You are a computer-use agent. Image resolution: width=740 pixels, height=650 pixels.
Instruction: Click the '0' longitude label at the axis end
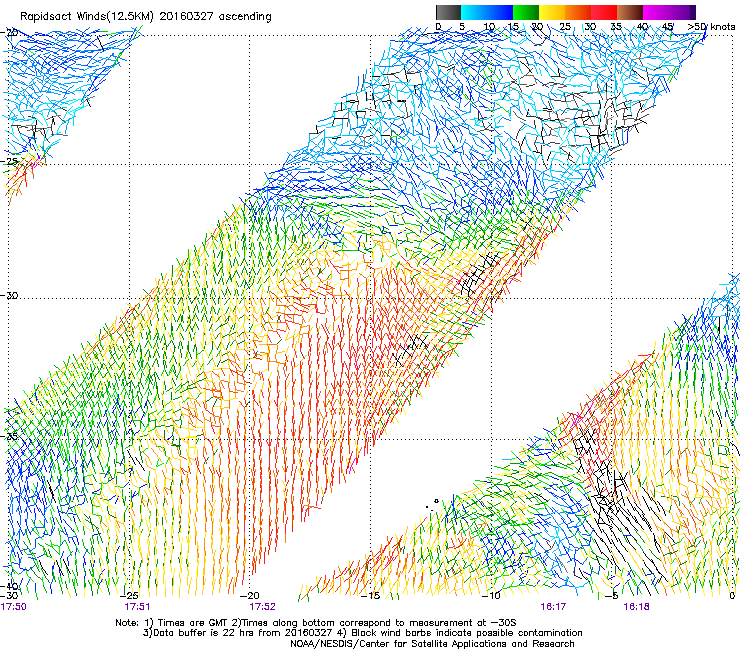click(732, 596)
